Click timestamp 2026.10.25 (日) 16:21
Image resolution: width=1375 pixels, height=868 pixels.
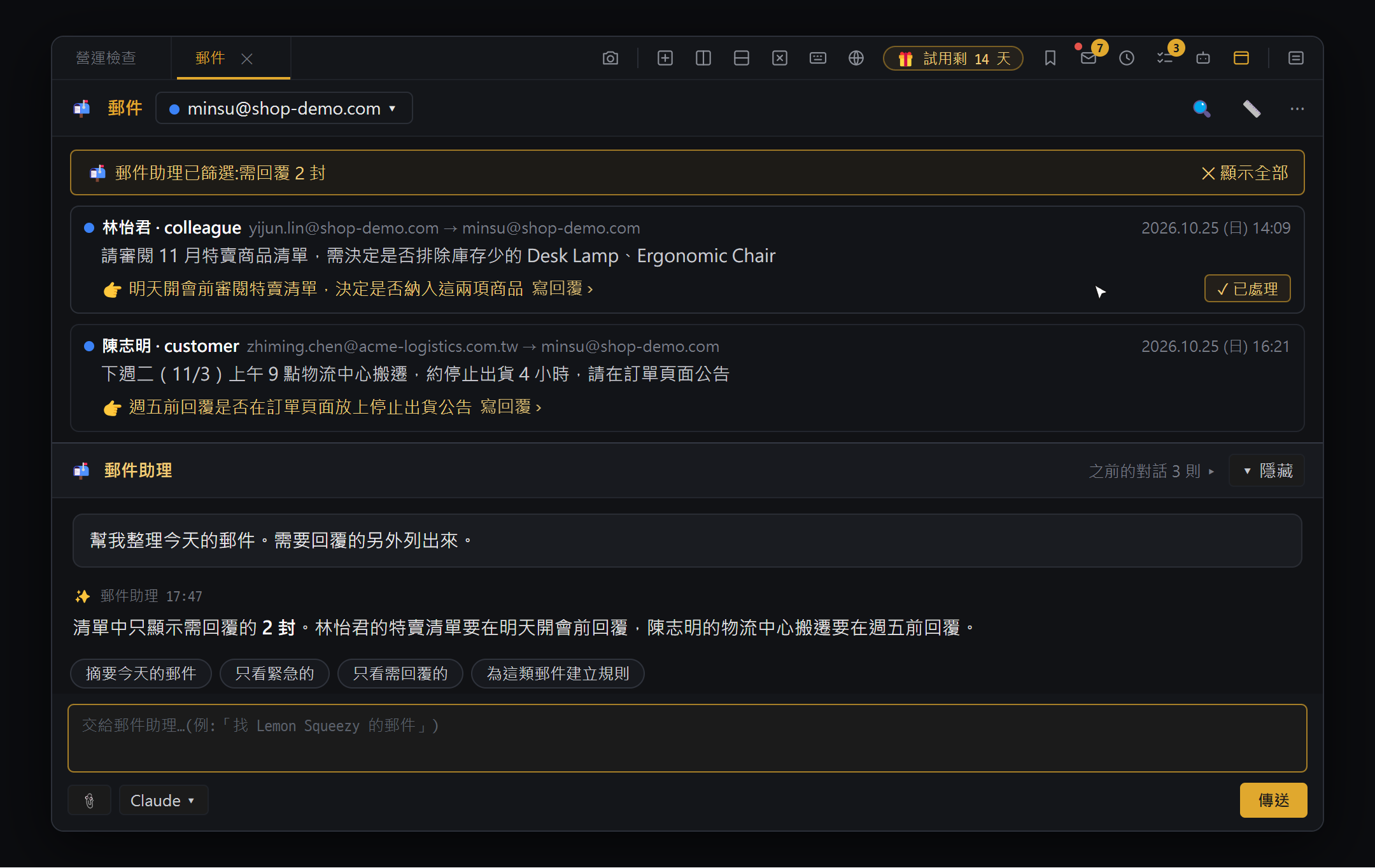pos(1215,347)
